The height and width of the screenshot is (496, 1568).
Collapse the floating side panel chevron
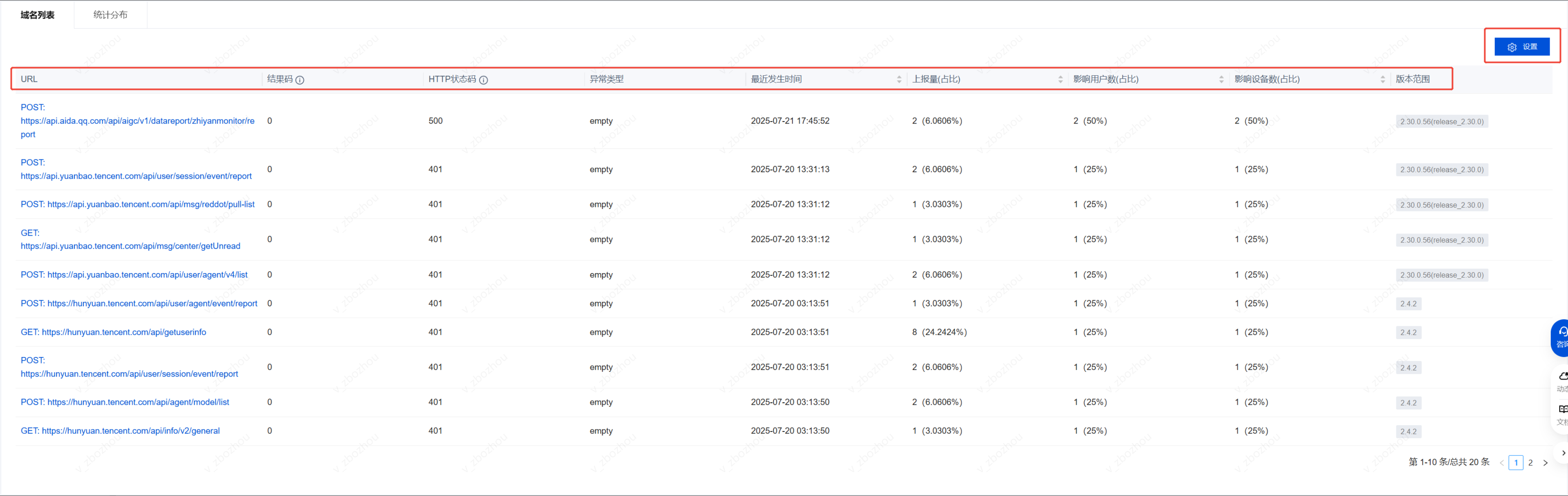[x=1563, y=453]
